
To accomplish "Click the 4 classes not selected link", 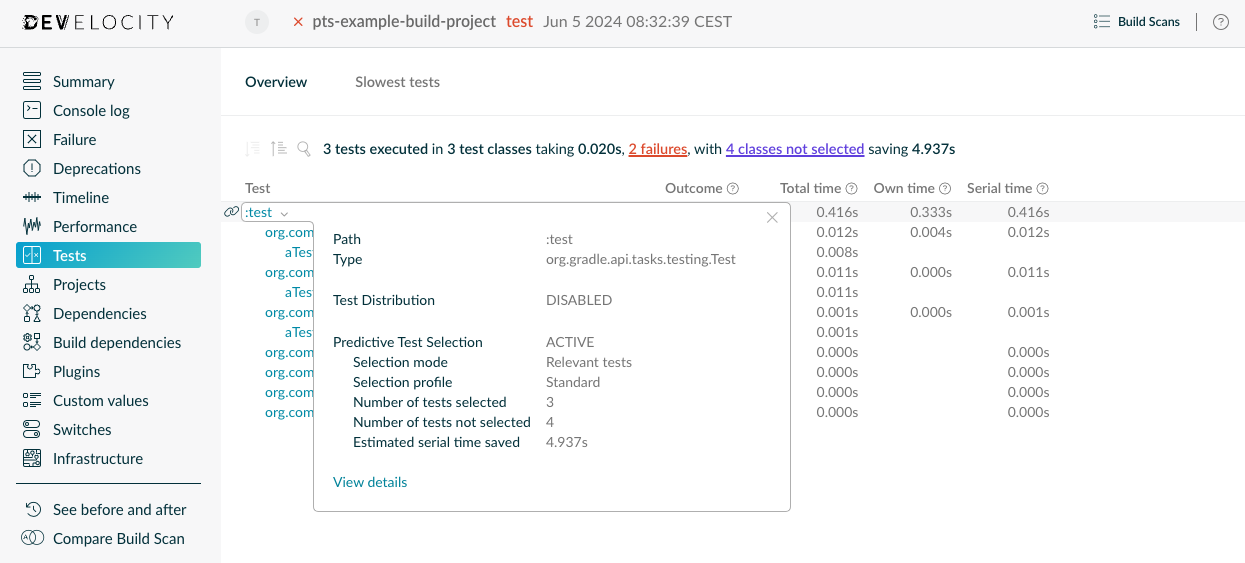I will tap(794, 149).
